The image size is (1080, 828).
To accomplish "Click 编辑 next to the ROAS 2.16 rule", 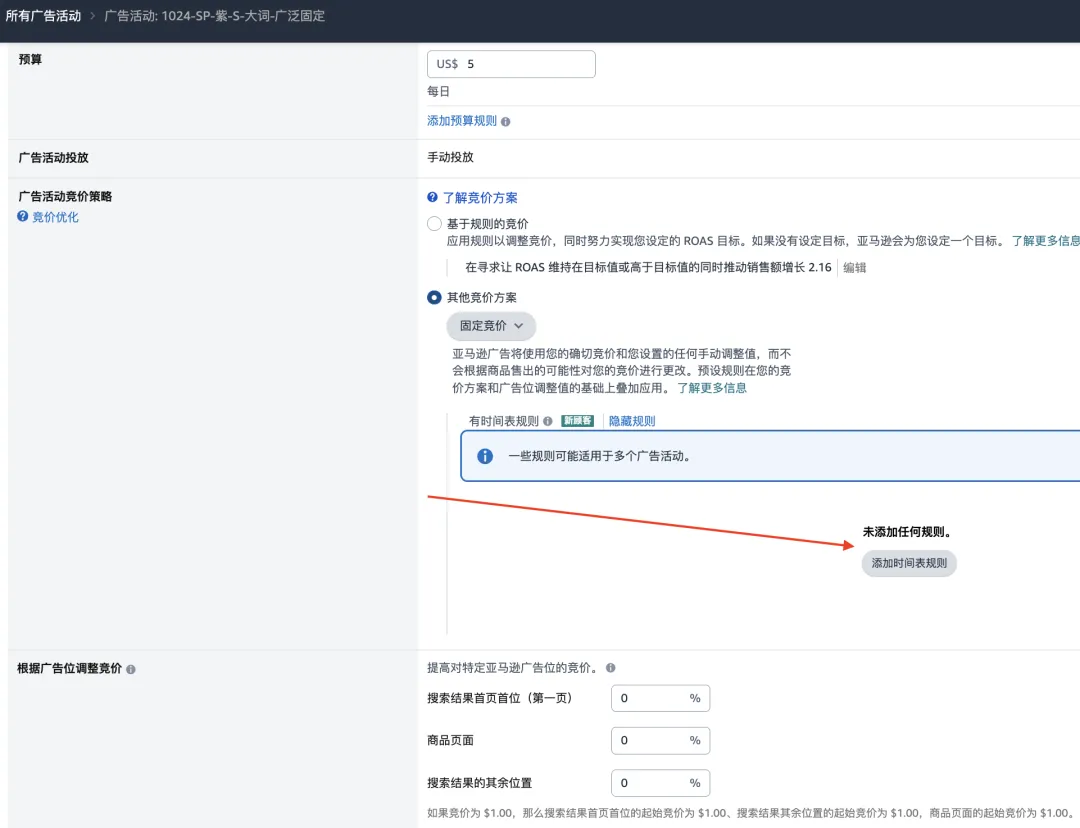I will [x=855, y=267].
